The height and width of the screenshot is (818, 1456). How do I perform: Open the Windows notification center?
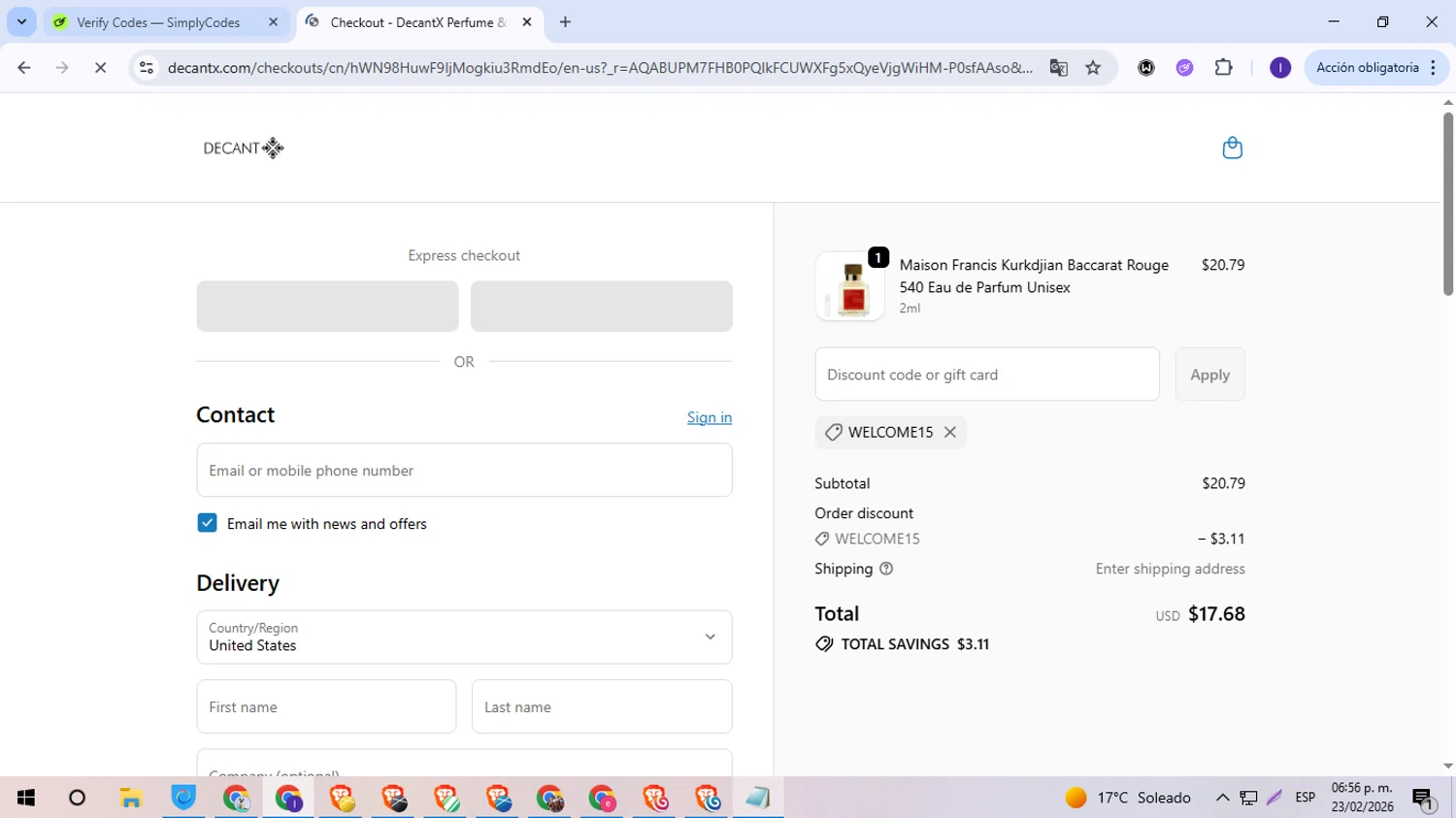[1424, 799]
